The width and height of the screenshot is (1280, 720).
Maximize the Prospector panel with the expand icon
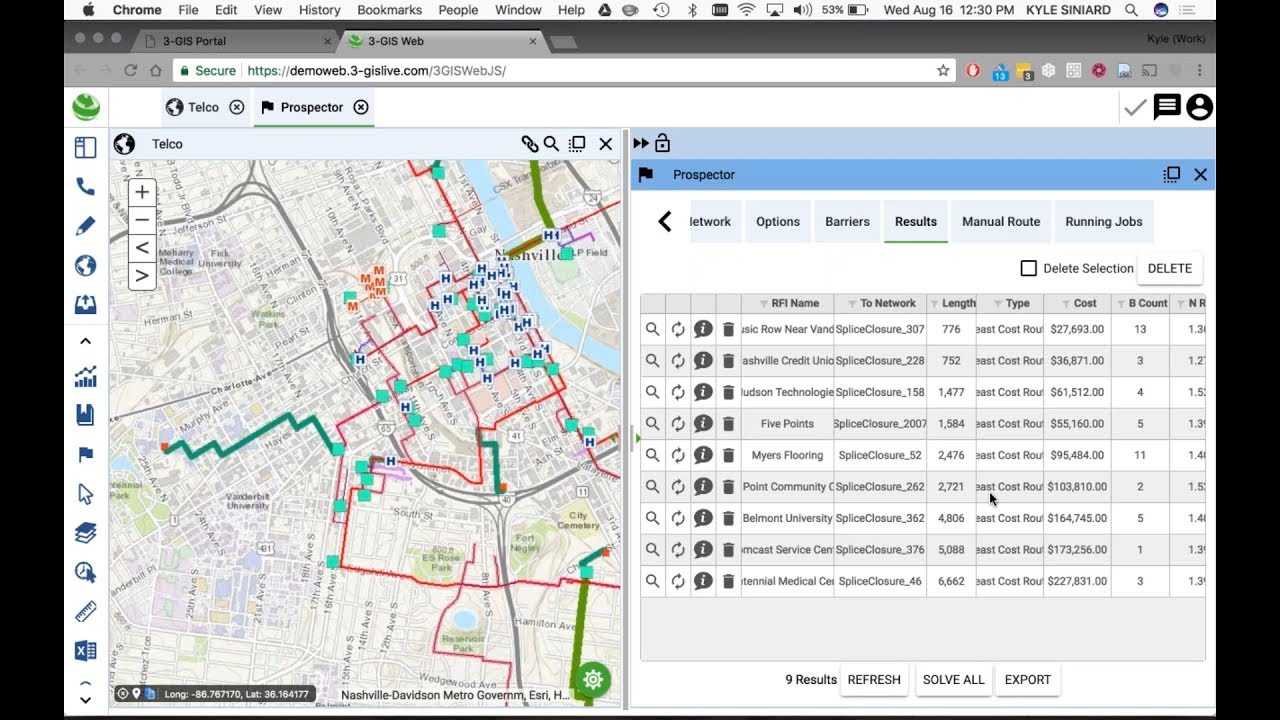click(1172, 175)
